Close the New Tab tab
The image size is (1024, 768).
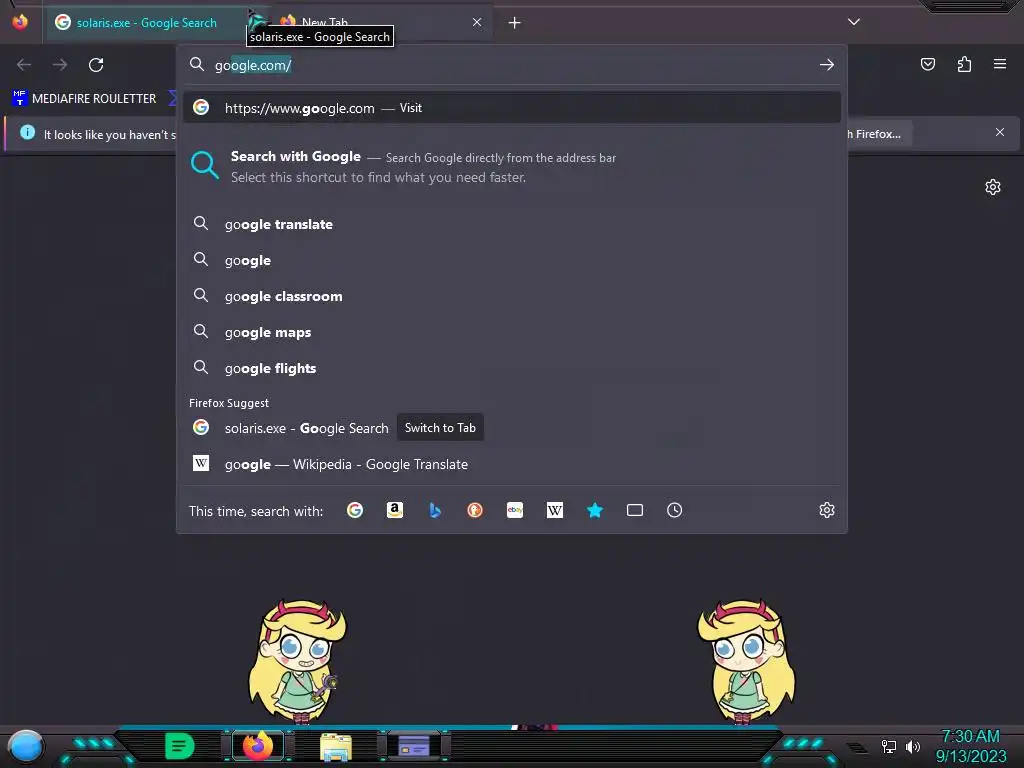477,22
